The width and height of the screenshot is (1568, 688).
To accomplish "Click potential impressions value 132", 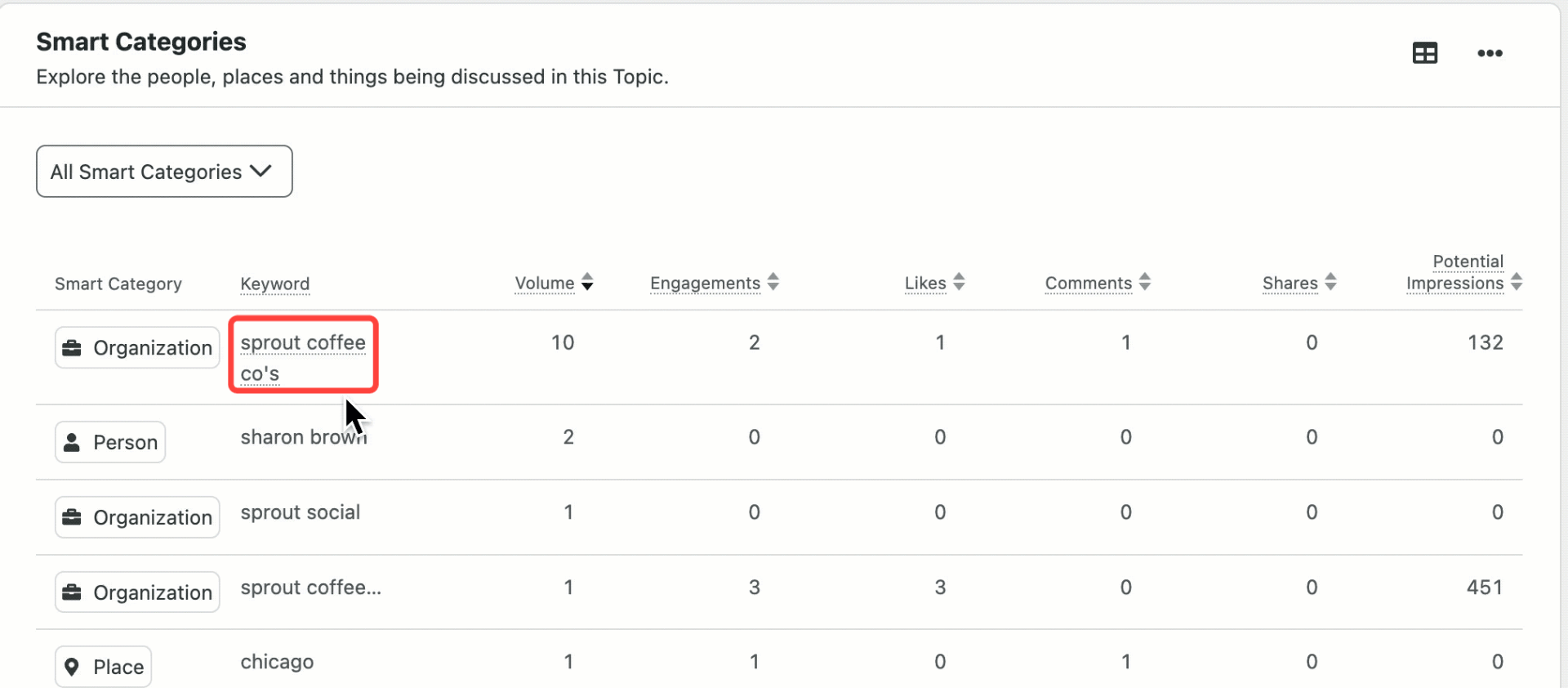I will (1486, 342).
